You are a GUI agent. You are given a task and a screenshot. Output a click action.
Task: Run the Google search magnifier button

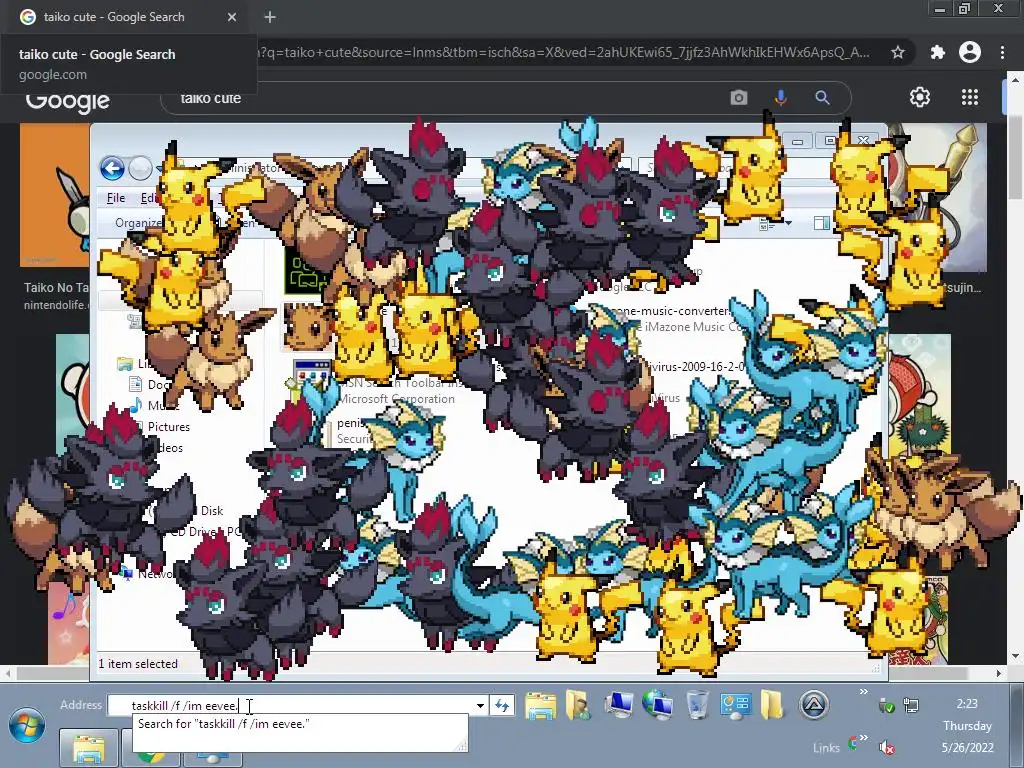click(822, 98)
